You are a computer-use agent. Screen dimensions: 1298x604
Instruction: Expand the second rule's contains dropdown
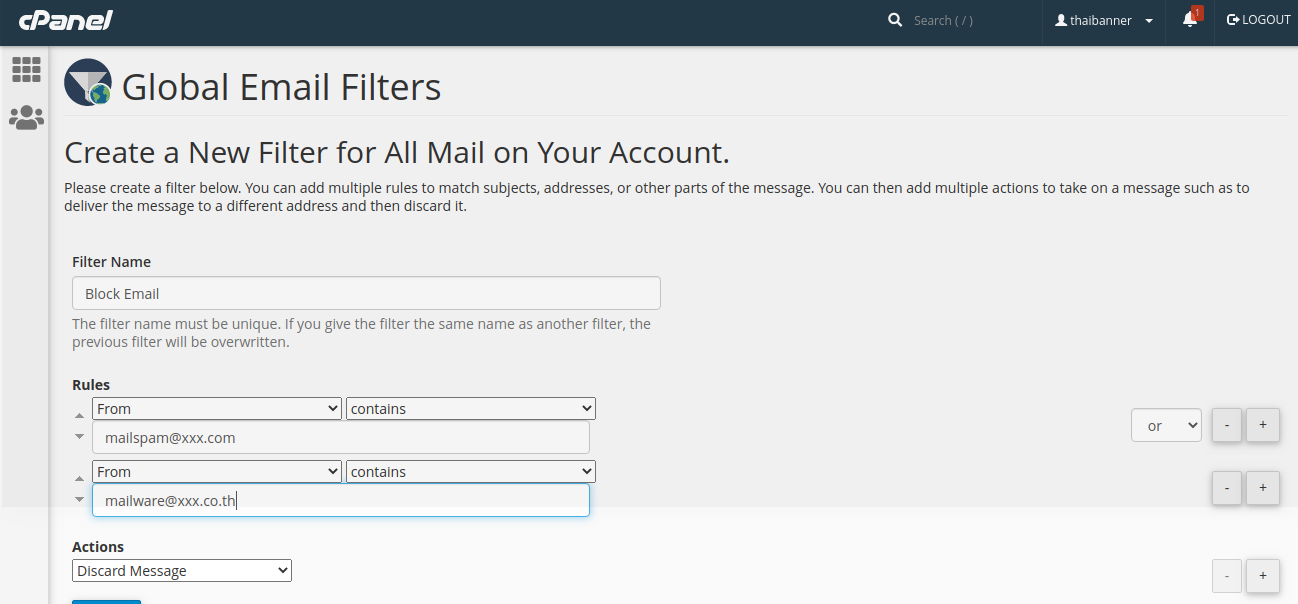470,472
